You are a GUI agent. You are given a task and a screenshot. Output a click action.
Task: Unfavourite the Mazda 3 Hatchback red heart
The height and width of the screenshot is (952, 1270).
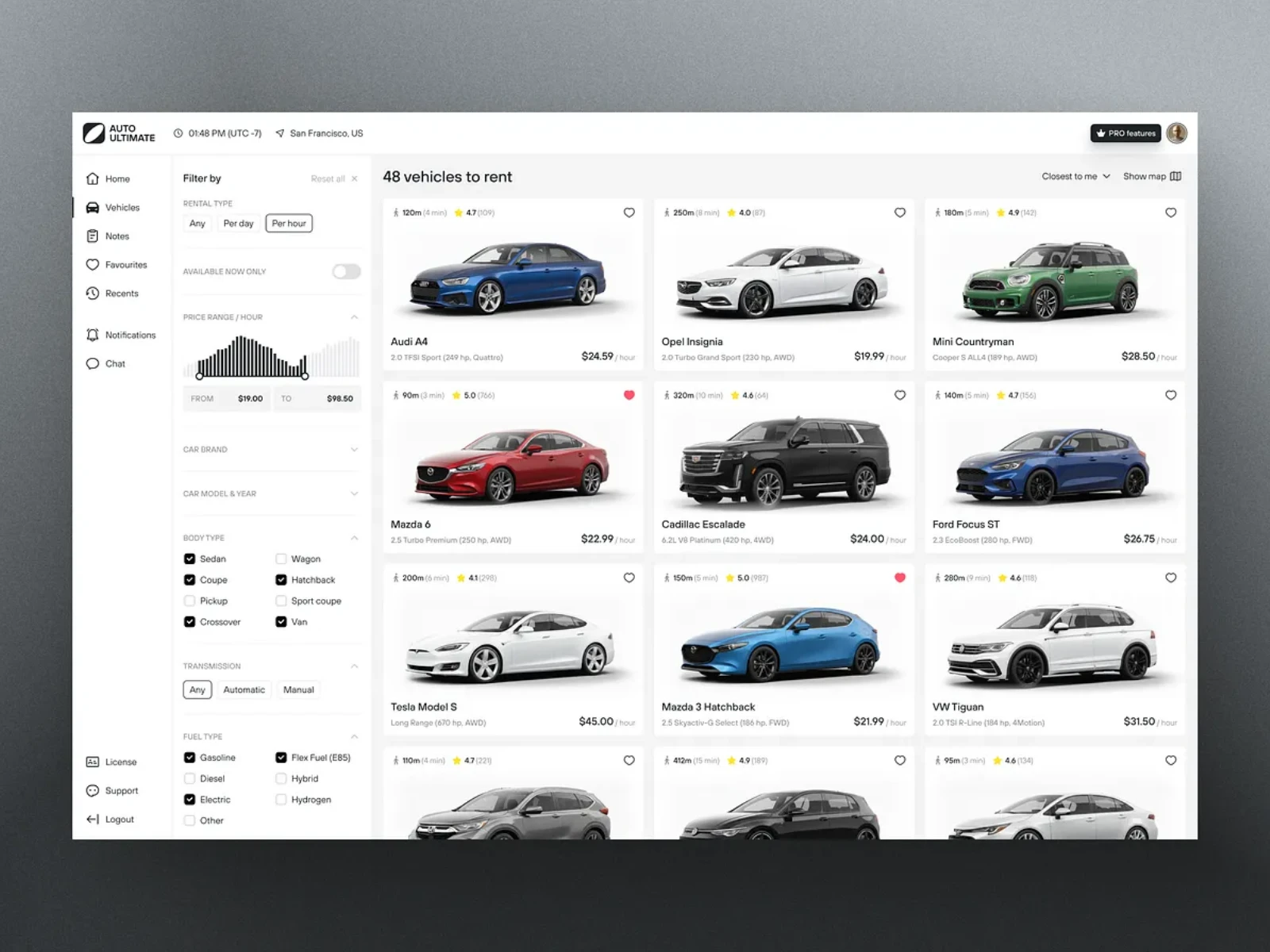pyautogui.click(x=900, y=578)
